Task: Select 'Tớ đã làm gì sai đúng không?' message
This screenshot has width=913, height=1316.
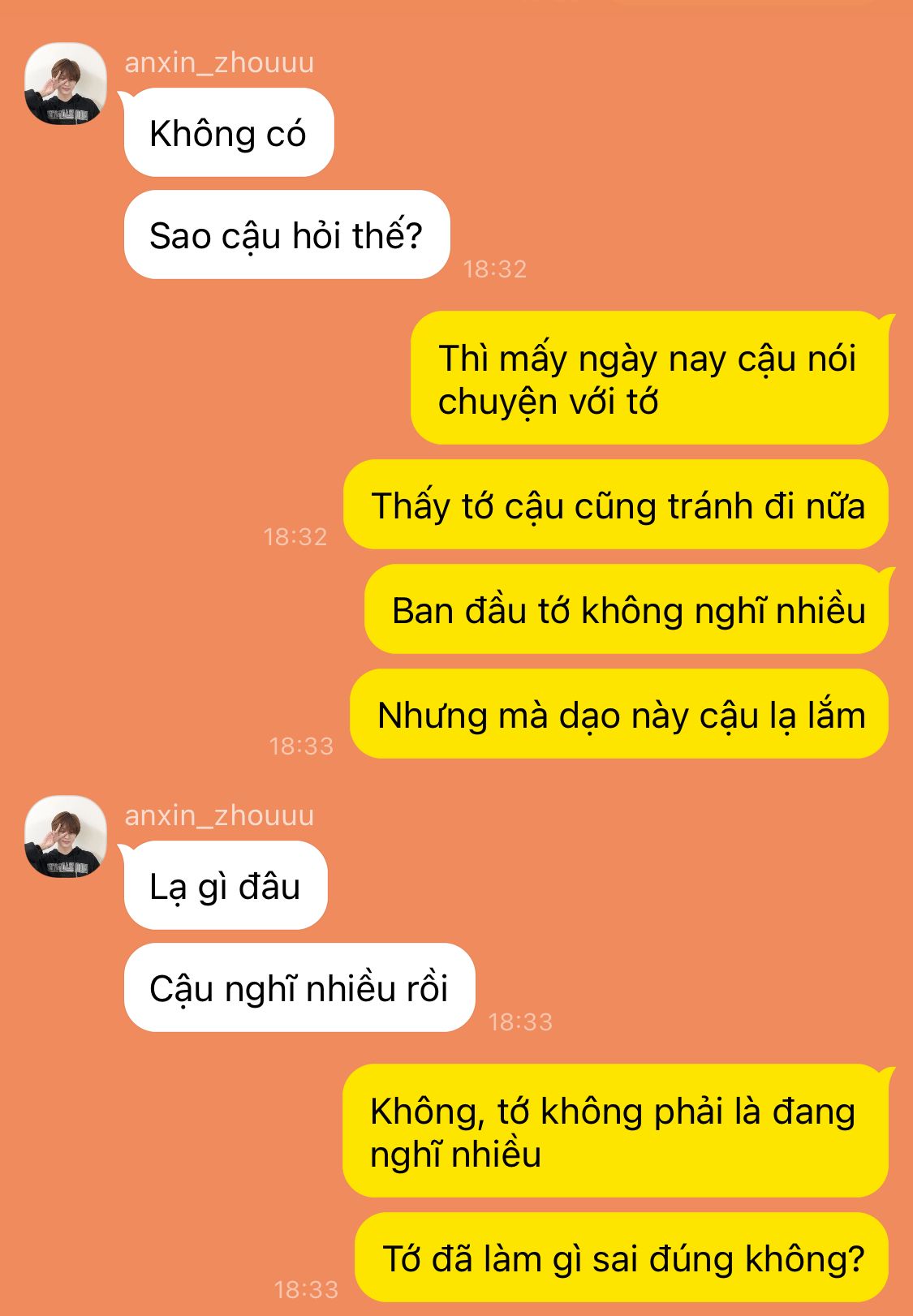Action: tap(622, 1258)
